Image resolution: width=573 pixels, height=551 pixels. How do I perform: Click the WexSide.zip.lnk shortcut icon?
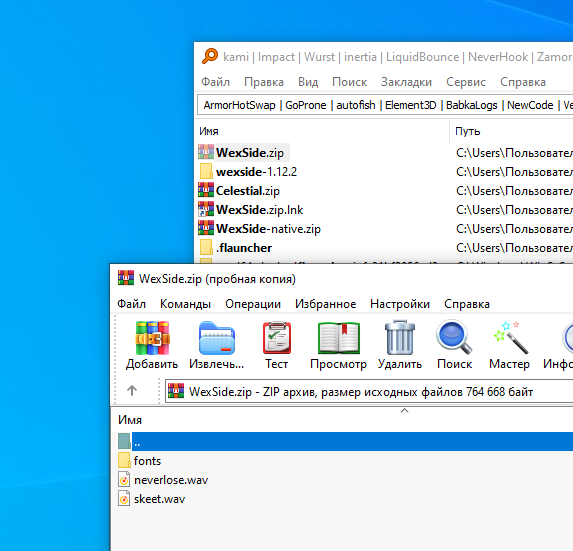coord(206,209)
